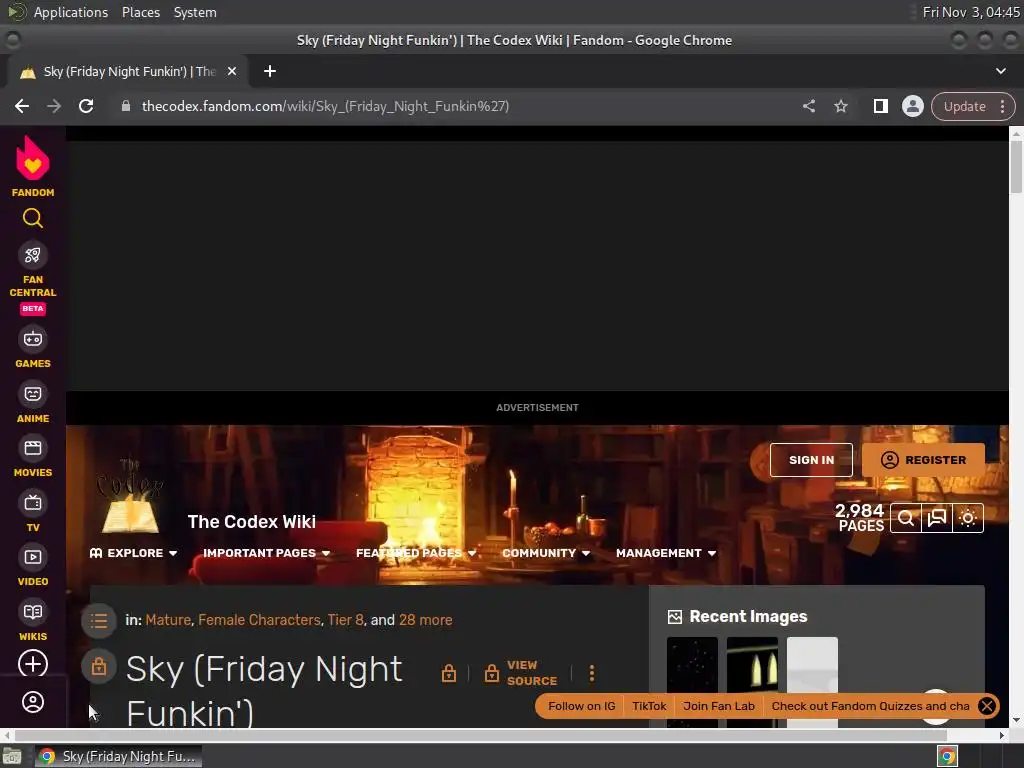Open the Wikis book icon
This screenshot has height=768, width=1024.
click(33, 612)
